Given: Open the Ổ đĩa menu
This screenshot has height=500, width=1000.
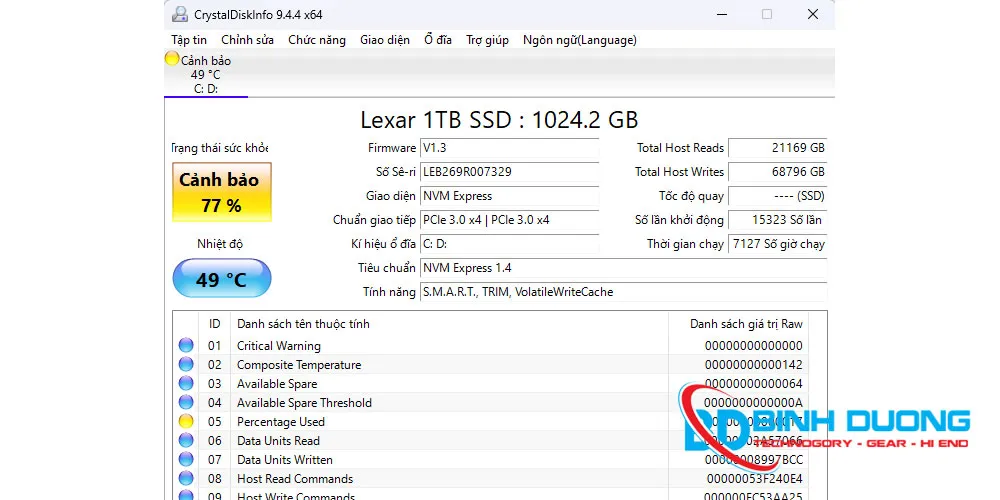Looking at the screenshot, I should [438, 40].
